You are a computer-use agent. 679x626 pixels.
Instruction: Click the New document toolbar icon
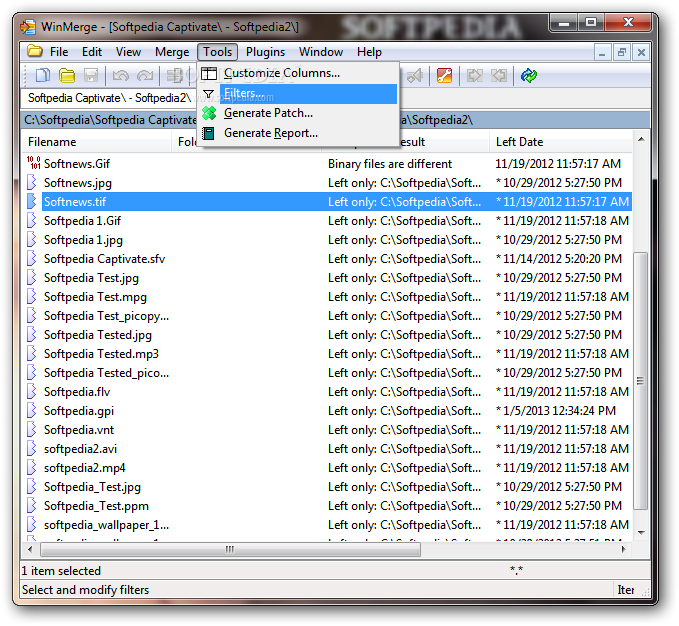[42, 75]
